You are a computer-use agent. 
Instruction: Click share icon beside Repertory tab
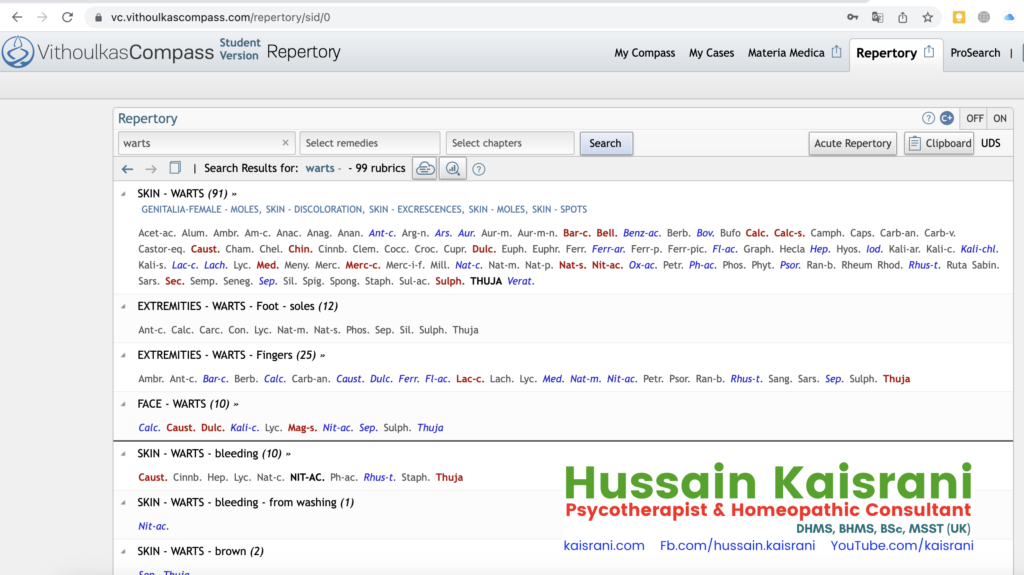click(929, 52)
